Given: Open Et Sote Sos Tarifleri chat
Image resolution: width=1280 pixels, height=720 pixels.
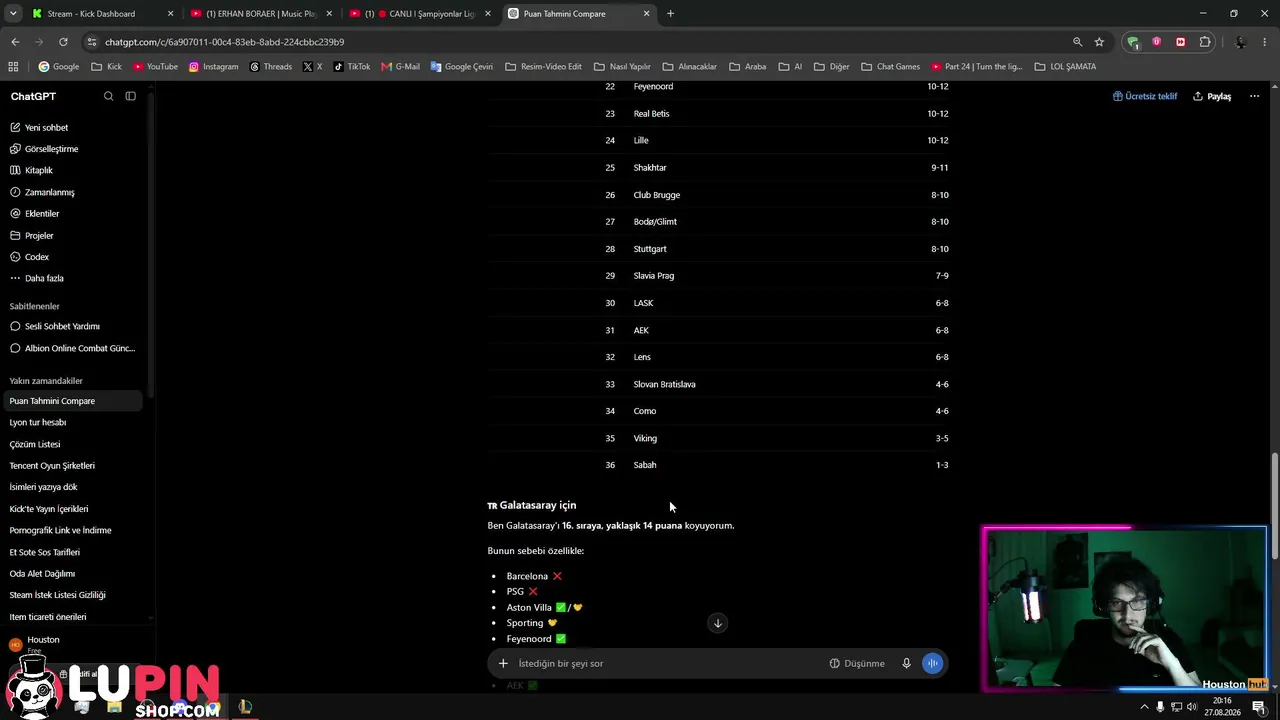Looking at the screenshot, I should point(72,552).
